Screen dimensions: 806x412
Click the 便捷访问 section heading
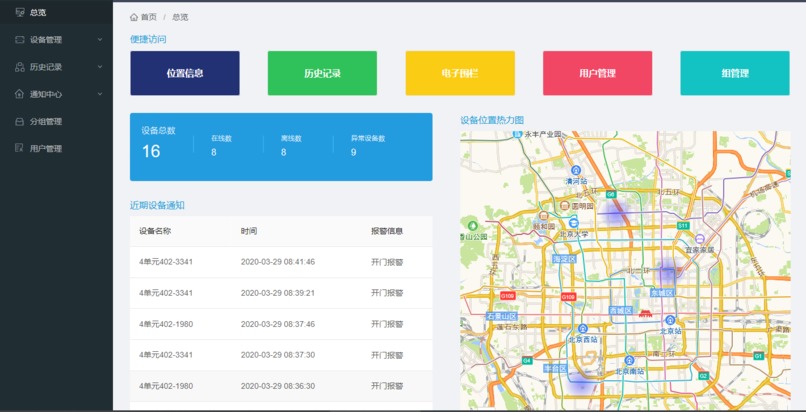148,39
